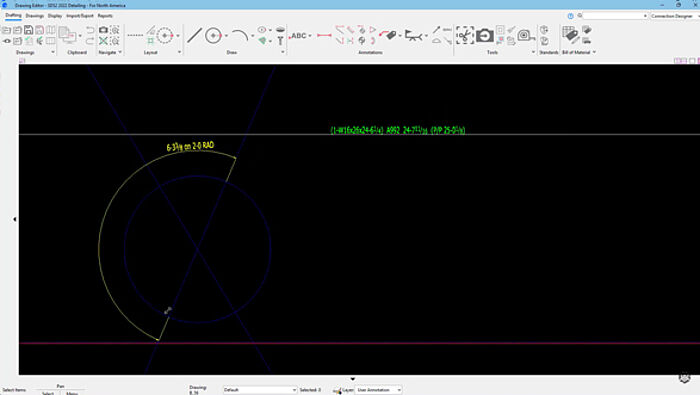Click the Save drawing floppy icon
700x395 pixels.
[28, 30]
